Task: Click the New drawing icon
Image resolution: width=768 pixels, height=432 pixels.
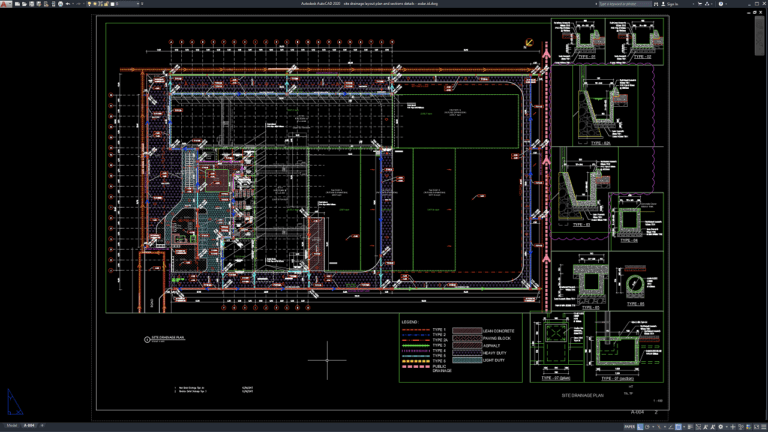Action: [x=17, y=4]
